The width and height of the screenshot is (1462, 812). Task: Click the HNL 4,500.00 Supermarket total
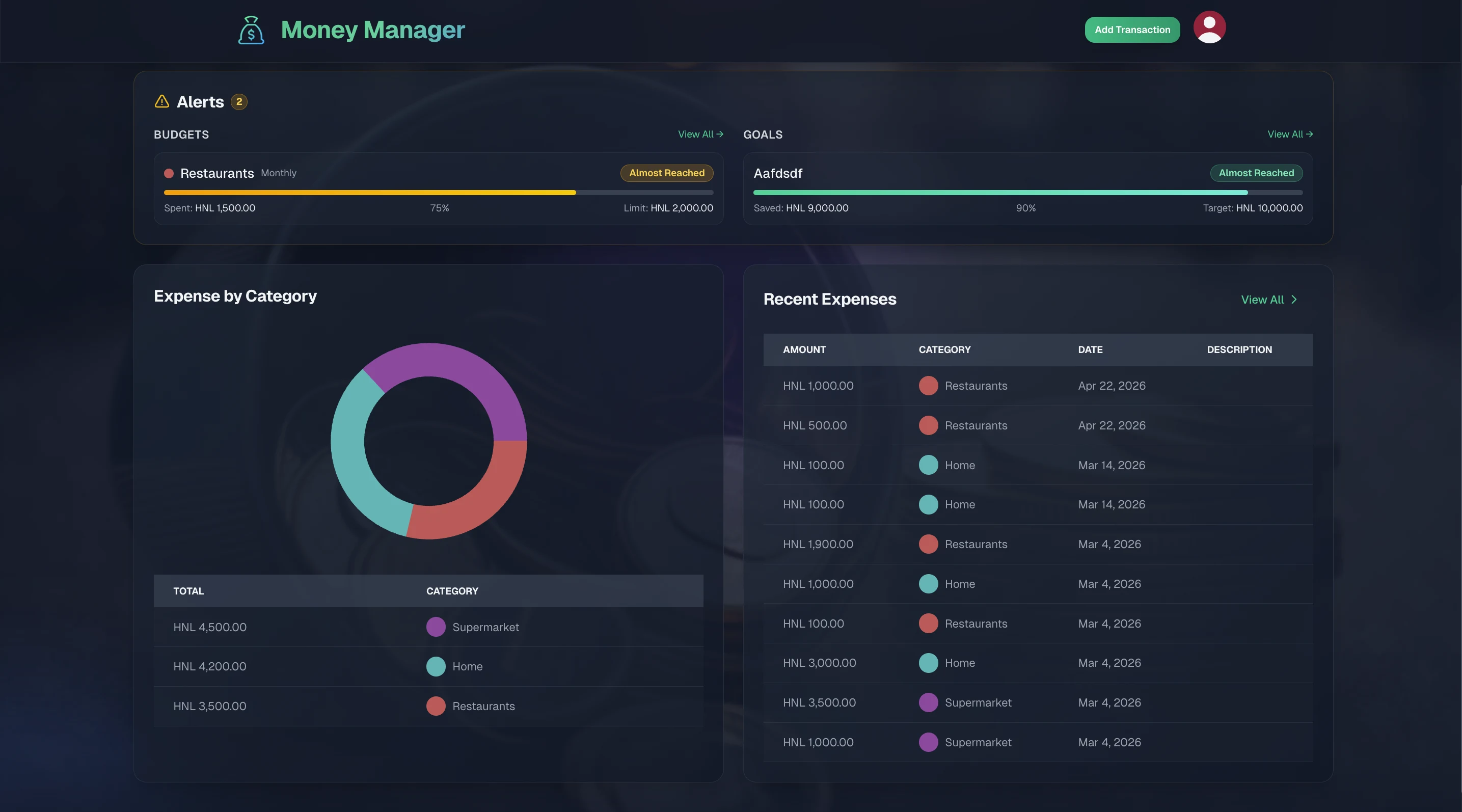(210, 627)
